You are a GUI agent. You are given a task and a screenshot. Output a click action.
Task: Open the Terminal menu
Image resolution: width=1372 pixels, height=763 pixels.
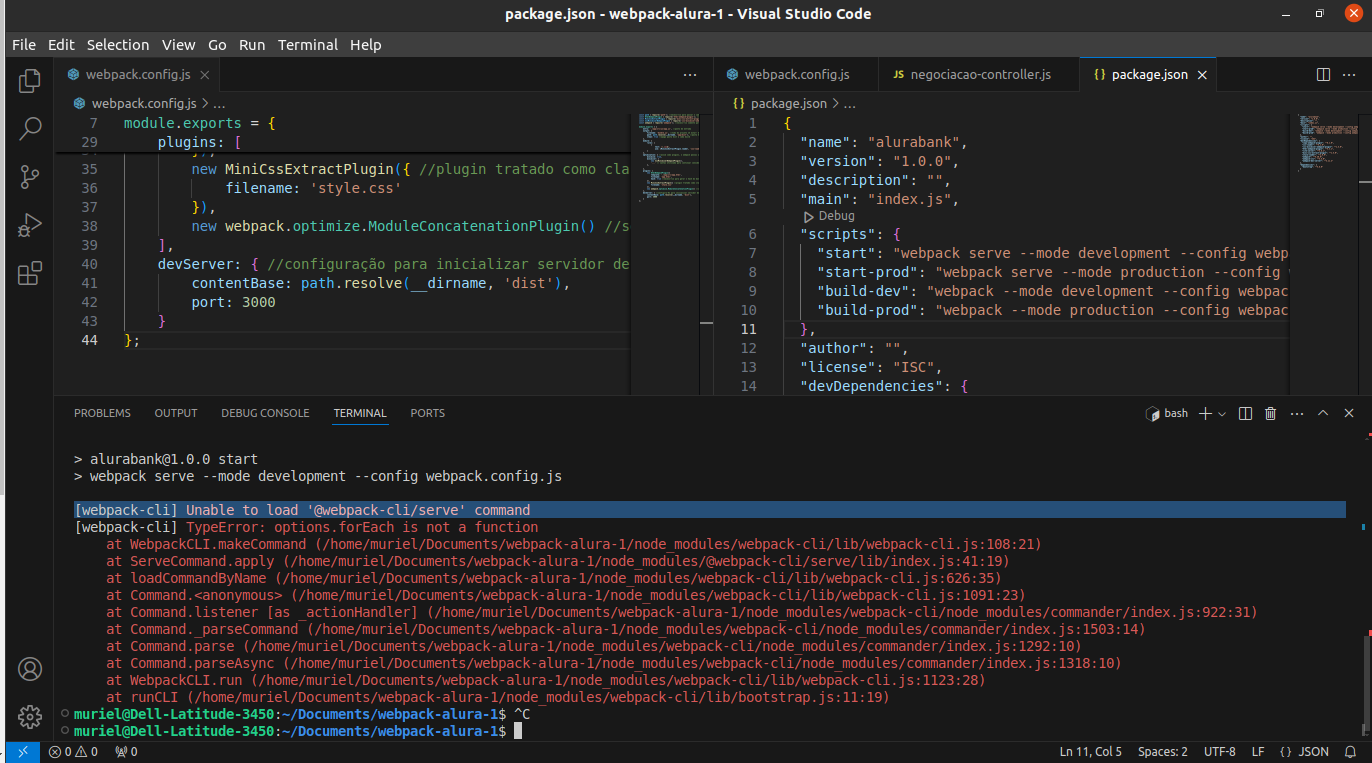pyautogui.click(x=308, y=45)
